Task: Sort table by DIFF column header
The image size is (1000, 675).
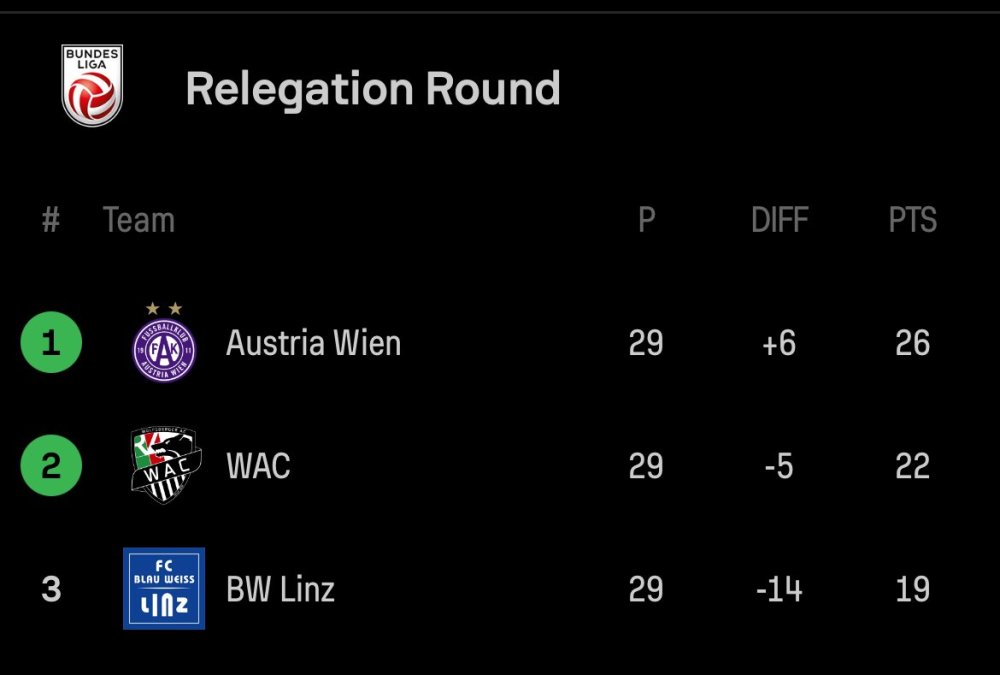Action: [x=779, y=220]
